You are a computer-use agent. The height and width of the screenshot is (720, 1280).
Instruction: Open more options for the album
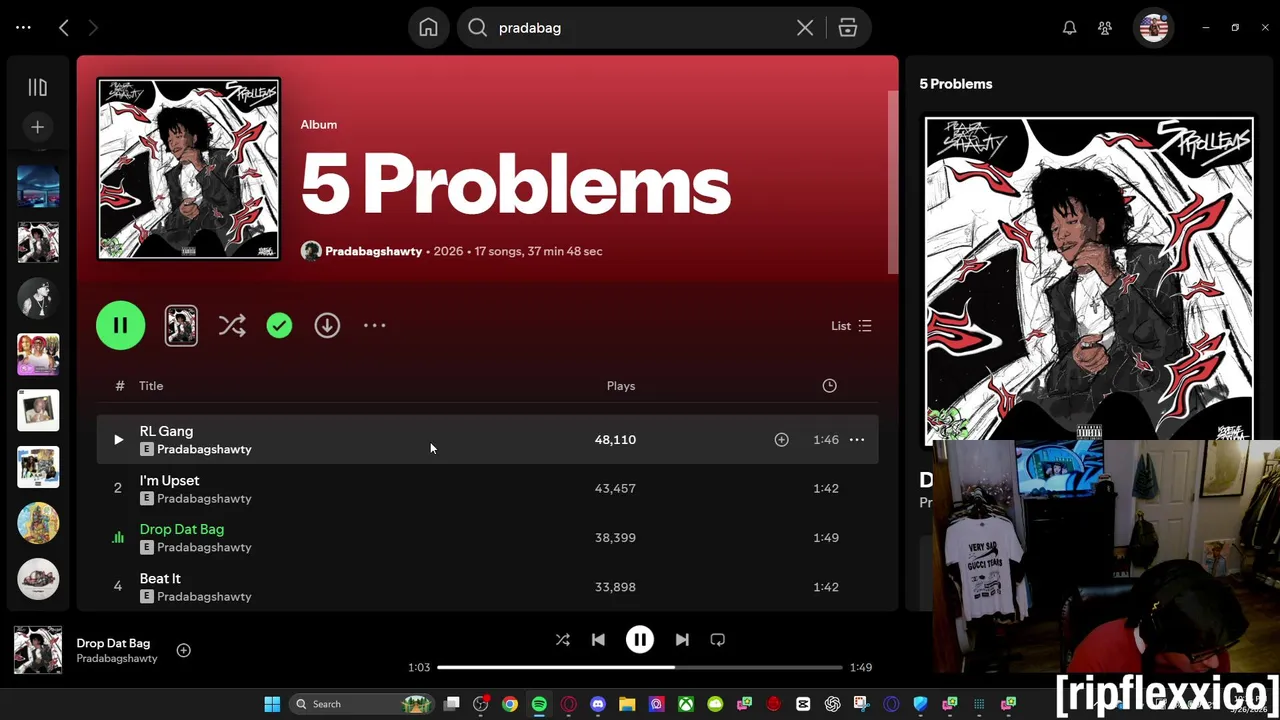coord(374,325)
